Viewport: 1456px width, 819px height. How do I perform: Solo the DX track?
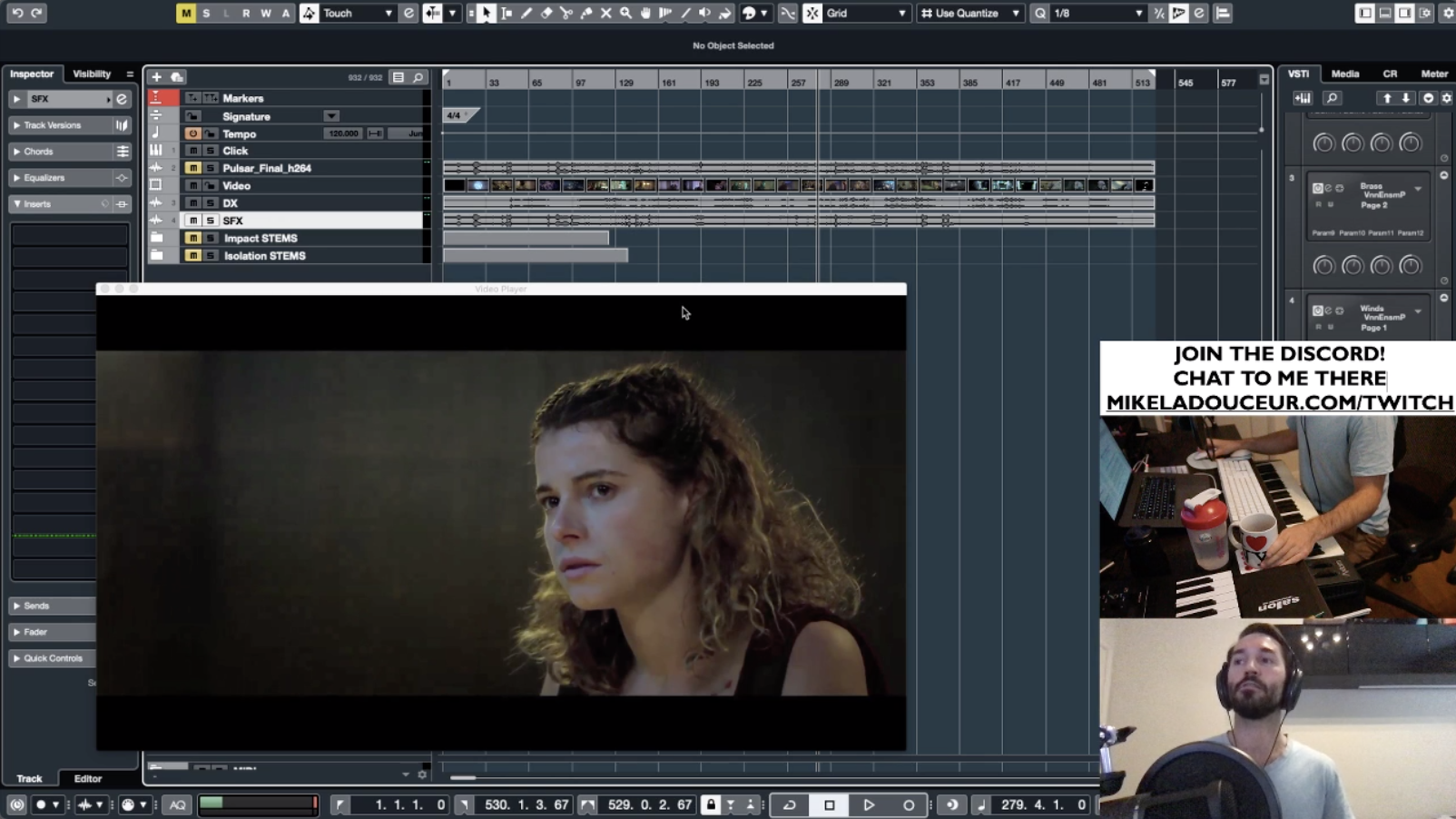coord(210,203)
